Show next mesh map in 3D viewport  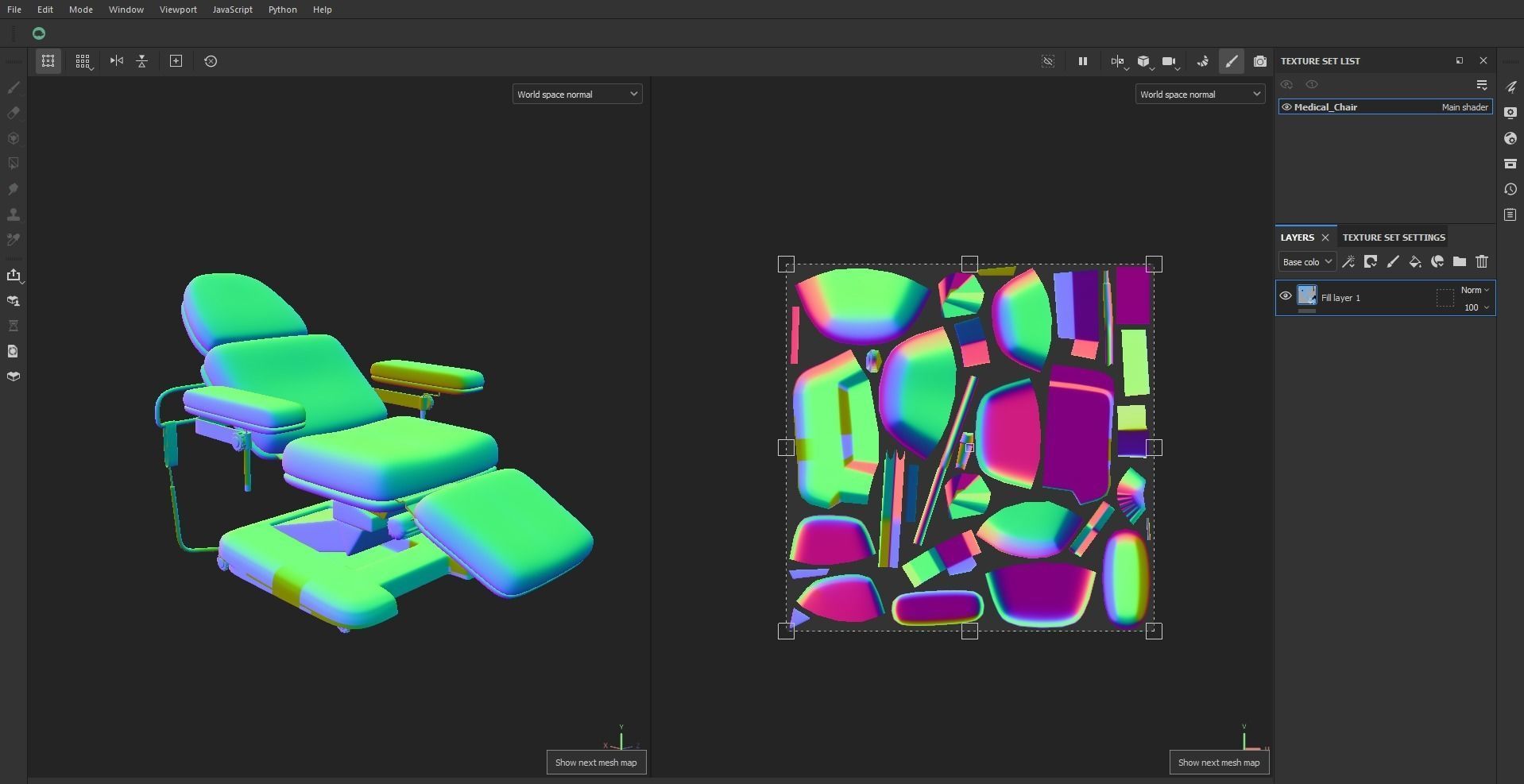click(596, 763)
